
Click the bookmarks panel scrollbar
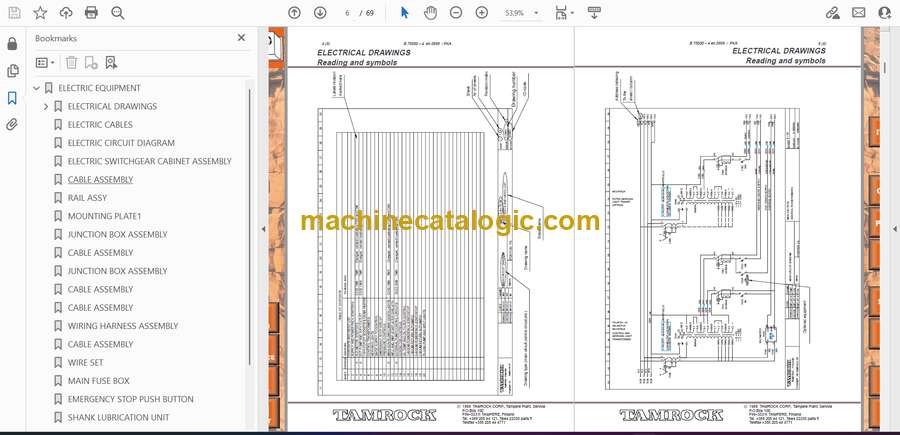point(249,227)
